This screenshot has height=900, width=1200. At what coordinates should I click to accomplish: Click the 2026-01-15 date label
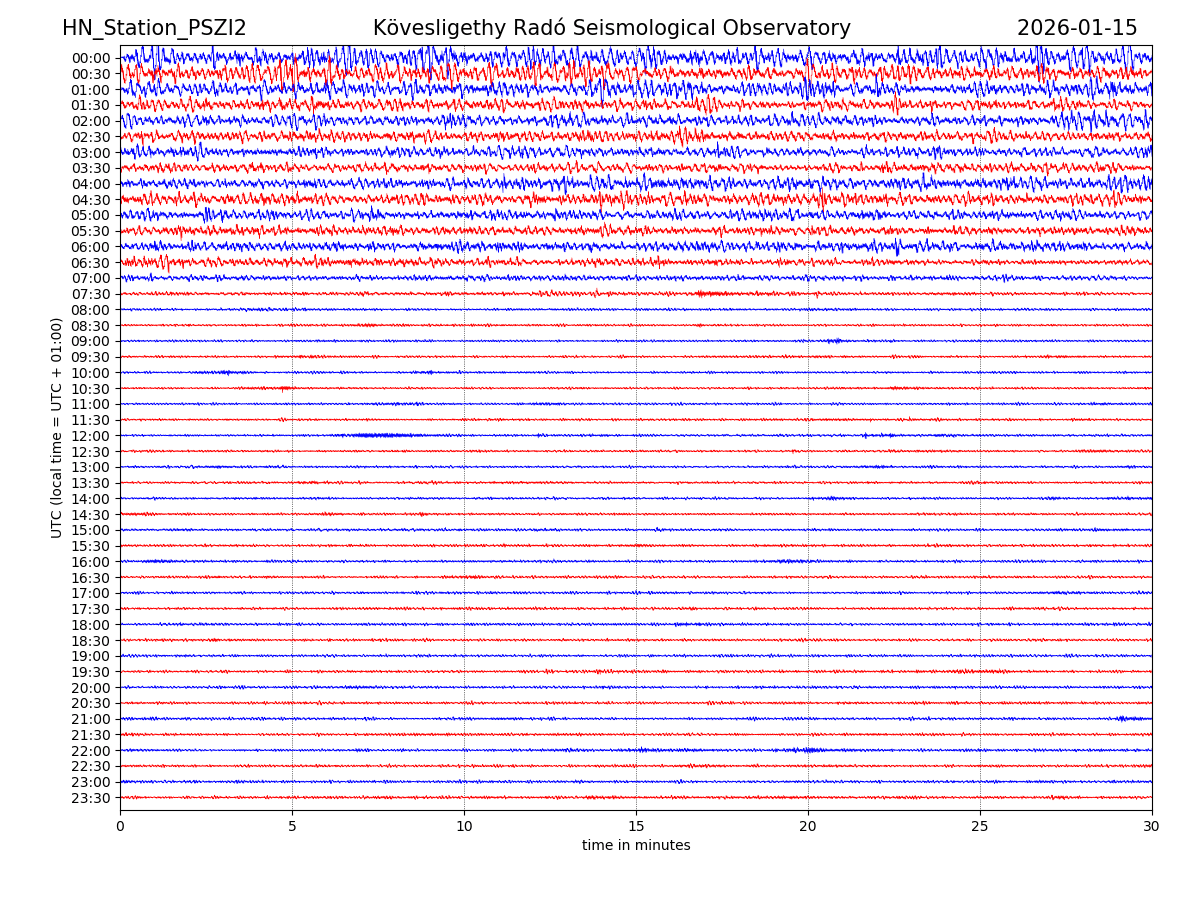point(1076,28)
